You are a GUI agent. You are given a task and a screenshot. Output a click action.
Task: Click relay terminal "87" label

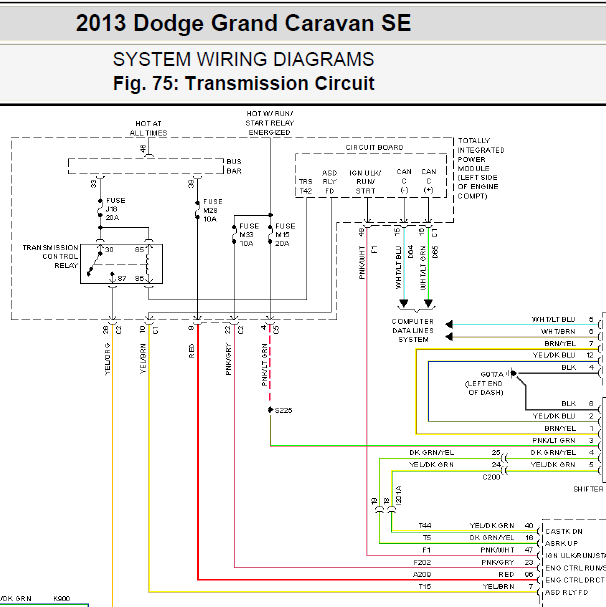click(122, 278)
